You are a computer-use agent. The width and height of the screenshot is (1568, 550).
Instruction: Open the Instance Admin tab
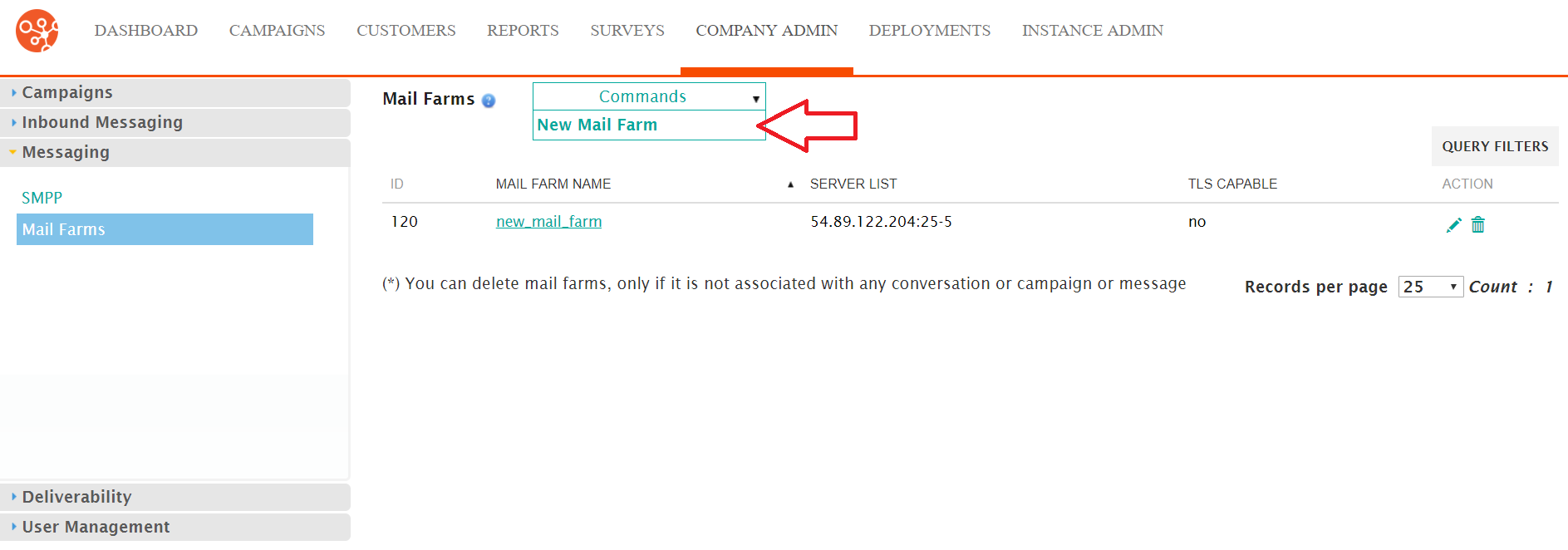pos(1093,31)
